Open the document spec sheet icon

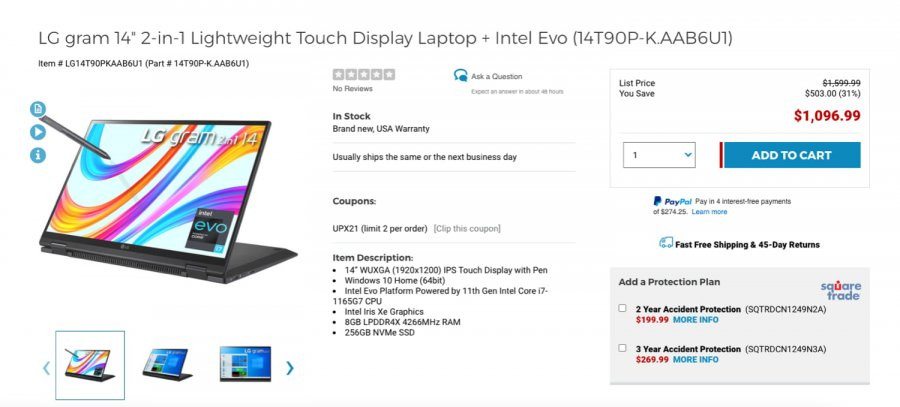[38, 109]
